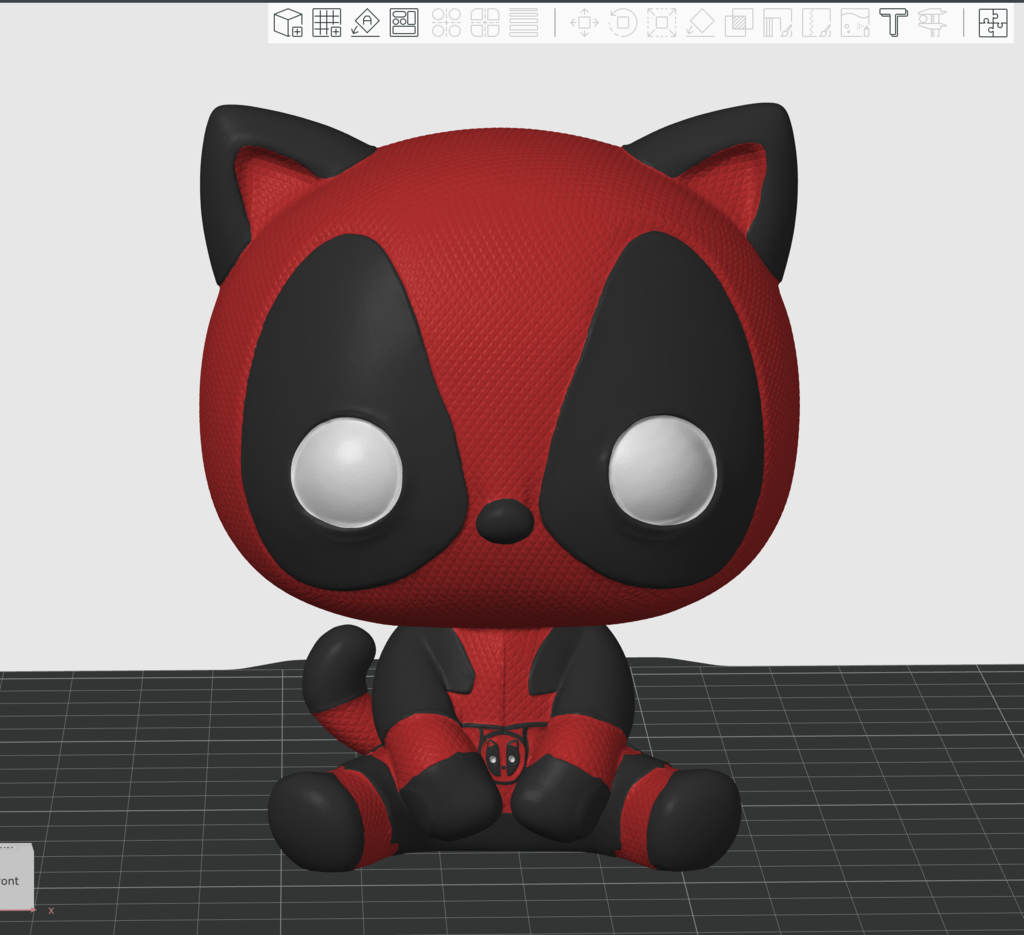
Task: Open the Color painting tool icon
Action: 855,23
